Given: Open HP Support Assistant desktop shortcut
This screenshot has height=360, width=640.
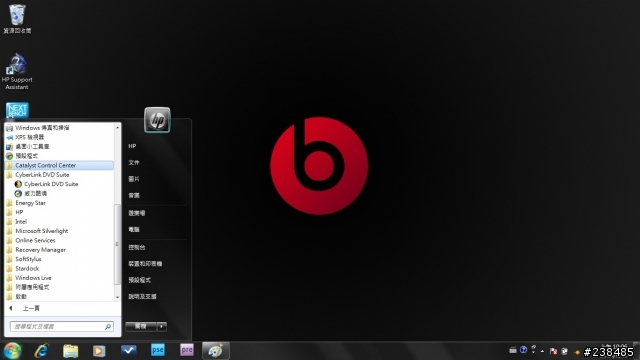Looking at the screenshot, I should point(17,71).
